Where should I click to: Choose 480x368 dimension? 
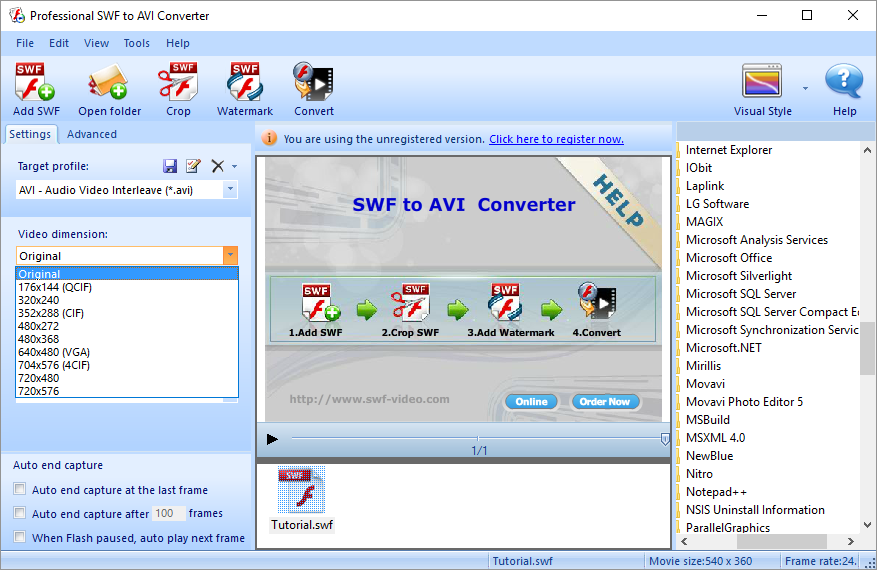point(127,338)
